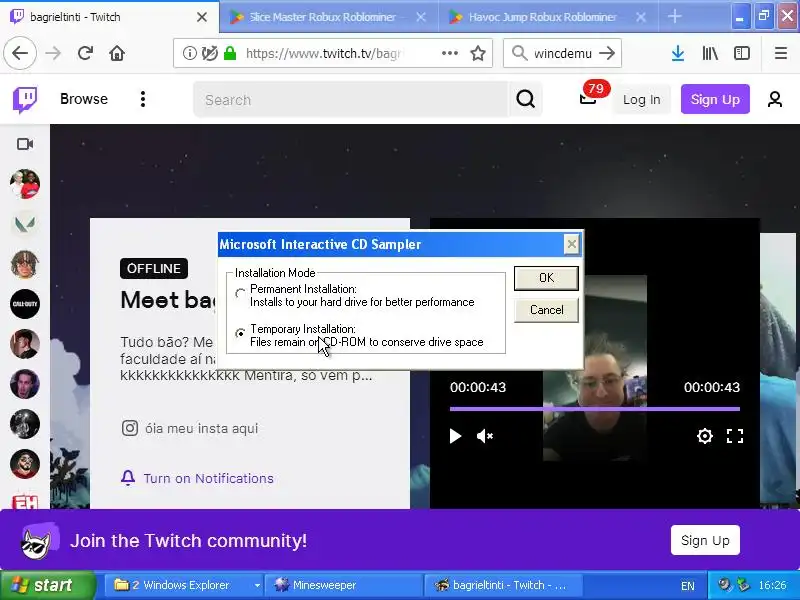The height and width of the screenshot is (600, 800).
Task: Open a new browser tab with plus
Action: (x=674, y=17)
